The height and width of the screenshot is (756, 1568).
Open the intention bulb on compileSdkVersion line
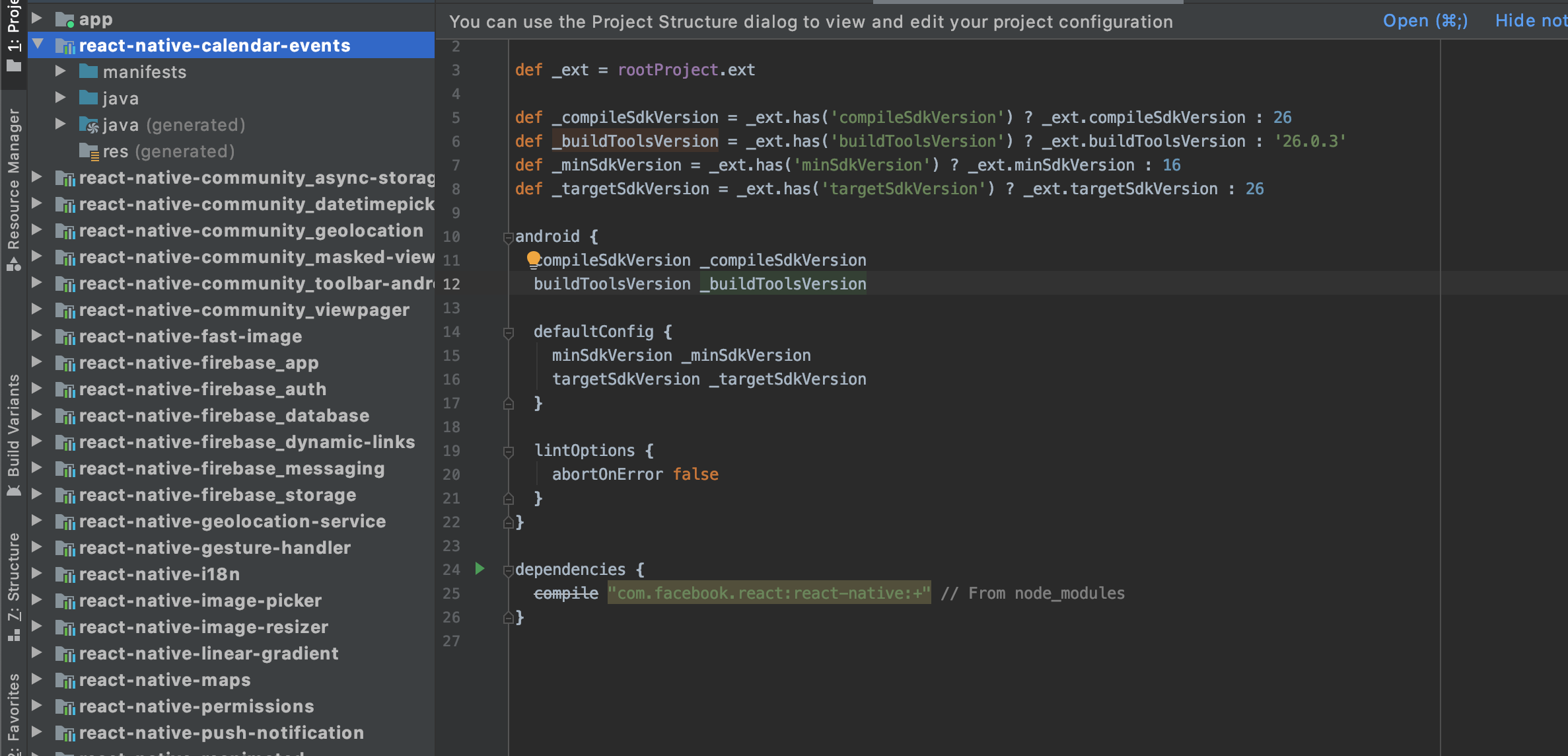[x=532, y=259]
